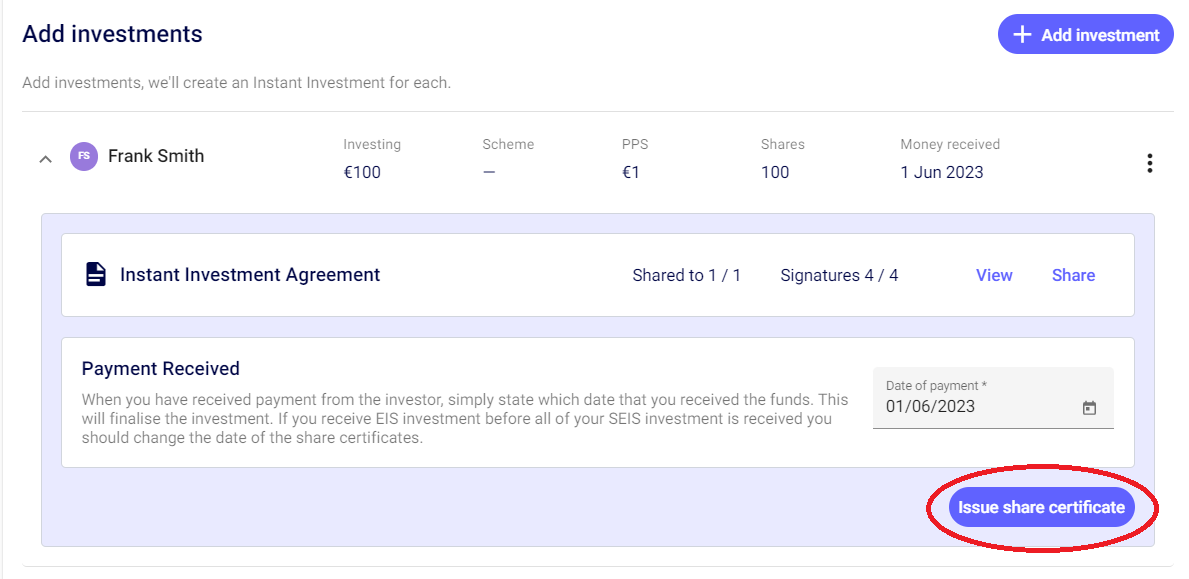
Task: Click the Shared to 1 / 1 status
Action: 686,275
